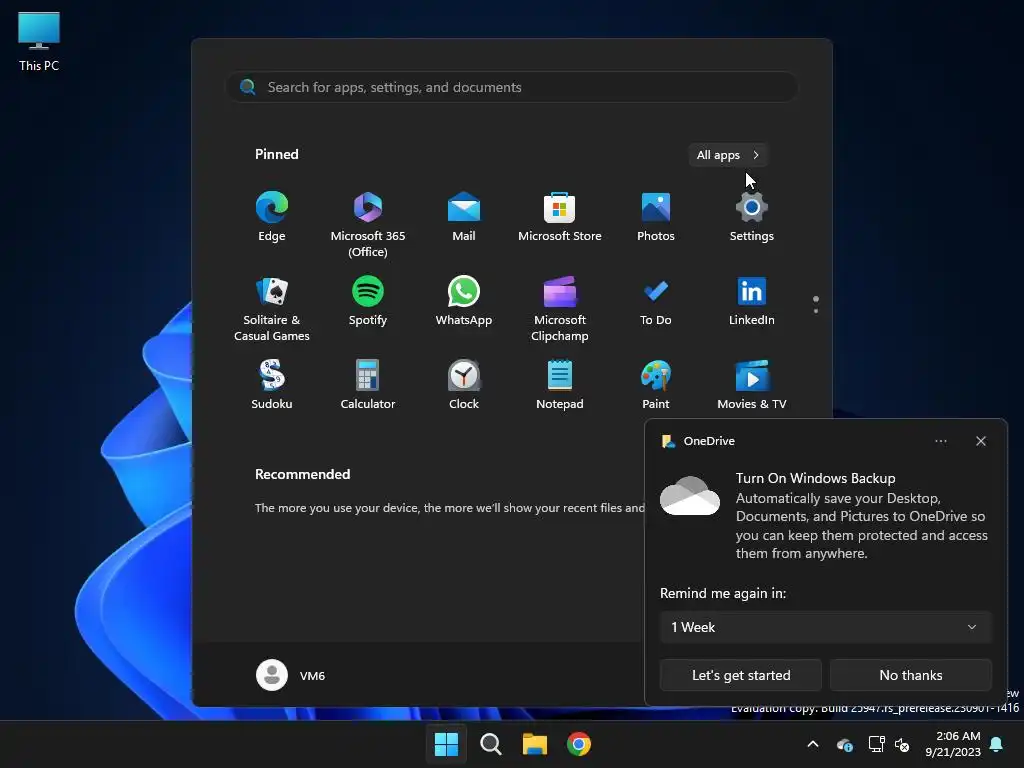Launch the To Do app

pyautogui.click(x=656, y=301)
